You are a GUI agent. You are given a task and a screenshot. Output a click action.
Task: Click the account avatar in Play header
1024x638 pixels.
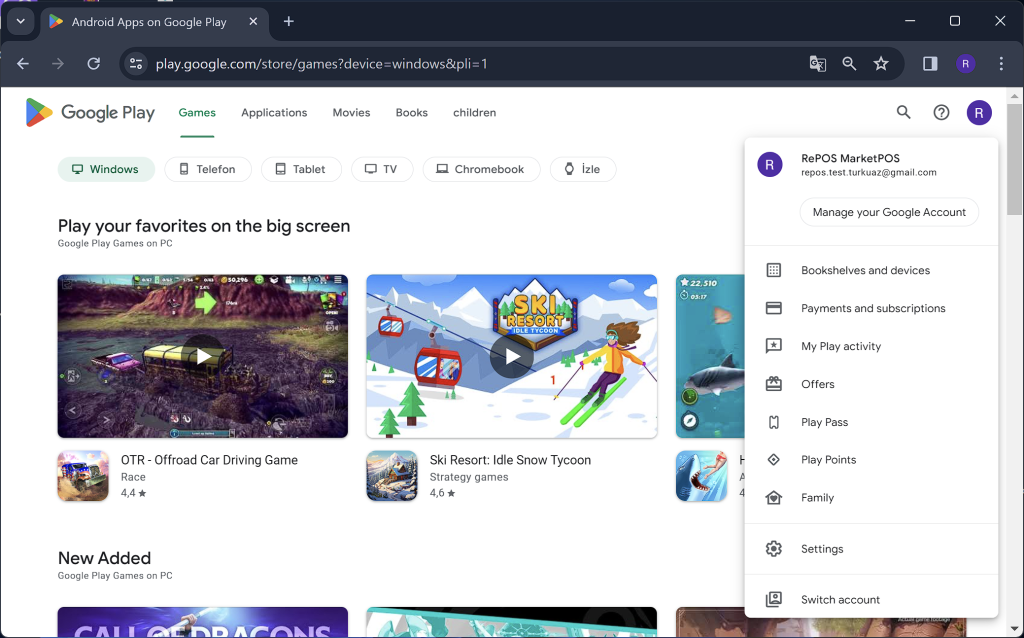coord(979,112)
